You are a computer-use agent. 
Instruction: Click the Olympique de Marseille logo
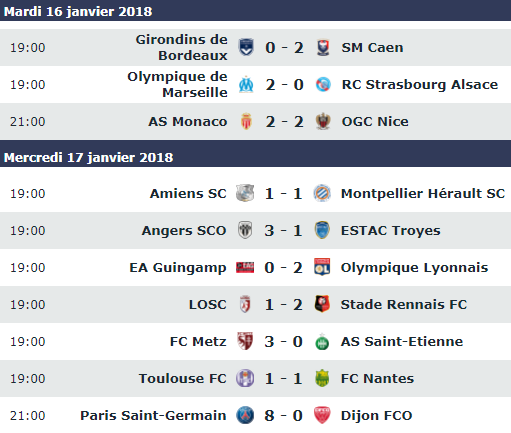pos(246,84)
